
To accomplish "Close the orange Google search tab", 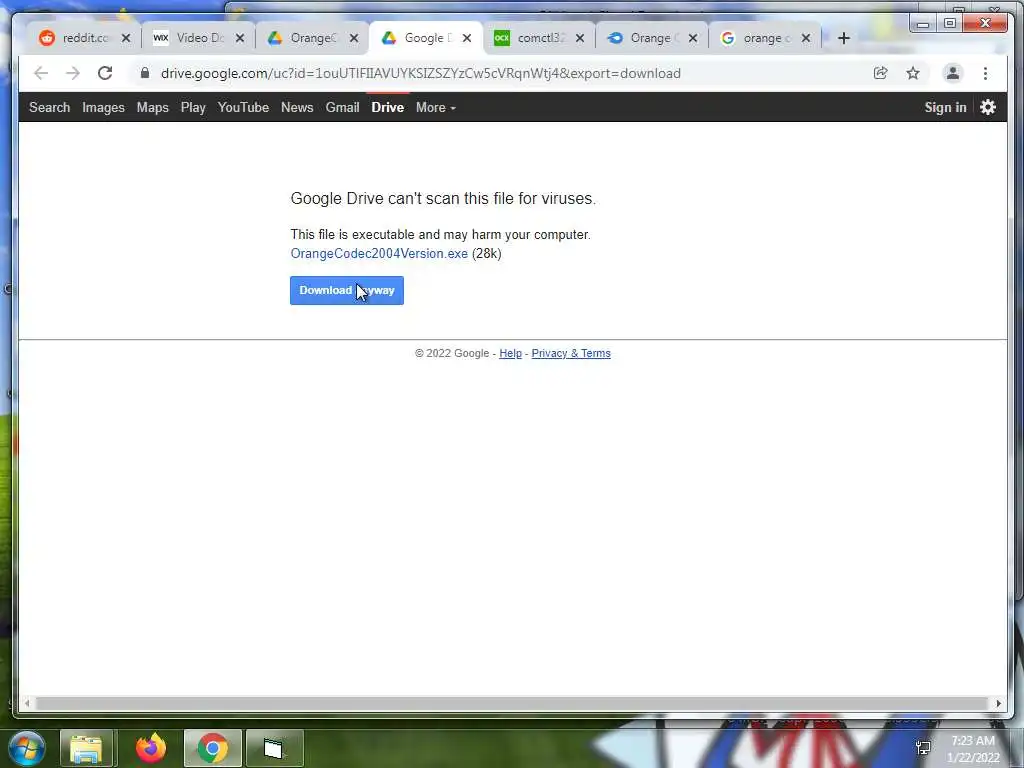I will [806, 38].
